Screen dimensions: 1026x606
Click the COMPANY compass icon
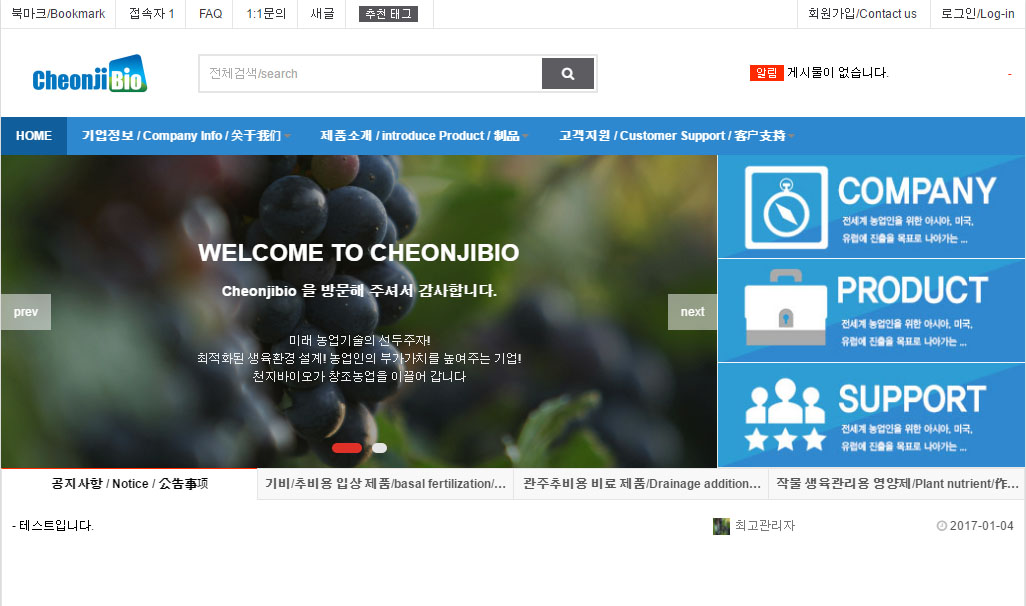point(786,207)
